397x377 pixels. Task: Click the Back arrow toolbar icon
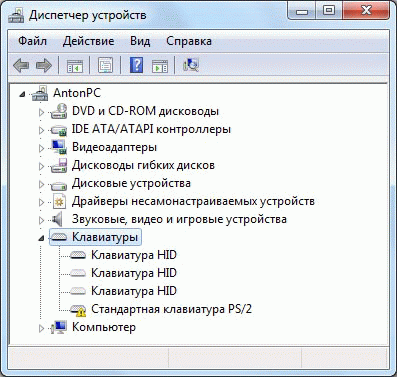21,65
